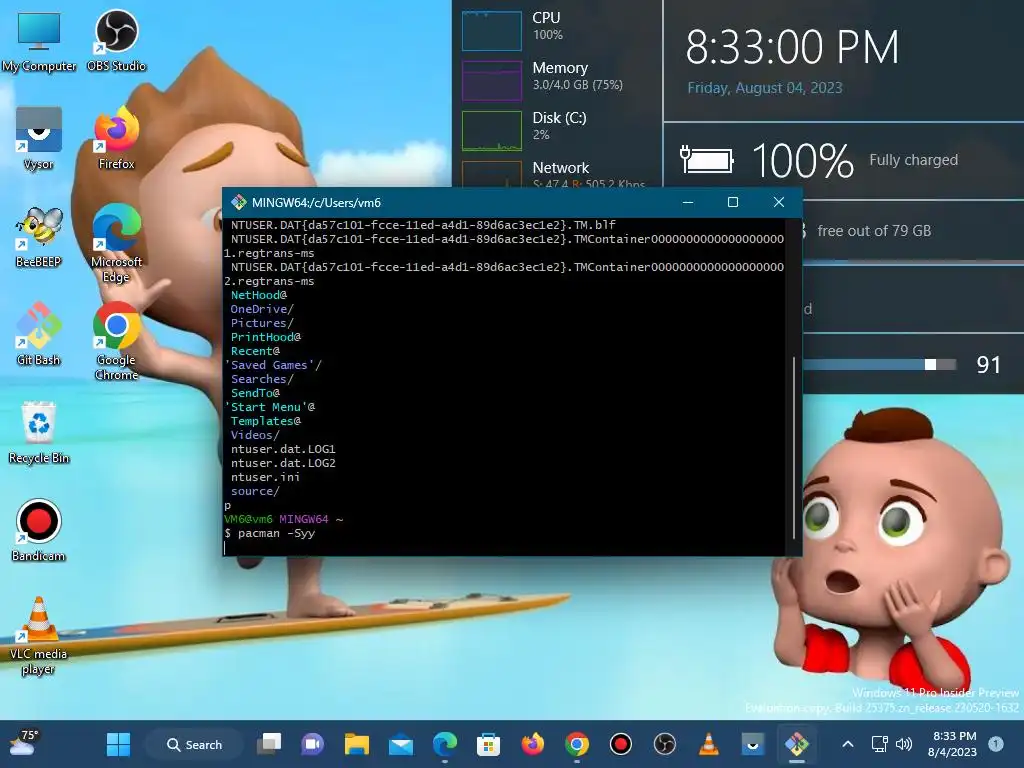Click 'ntuser.dat.LOG1' in terminal
This screenshot has width=1024, height=768.
[x=283, y=449]
